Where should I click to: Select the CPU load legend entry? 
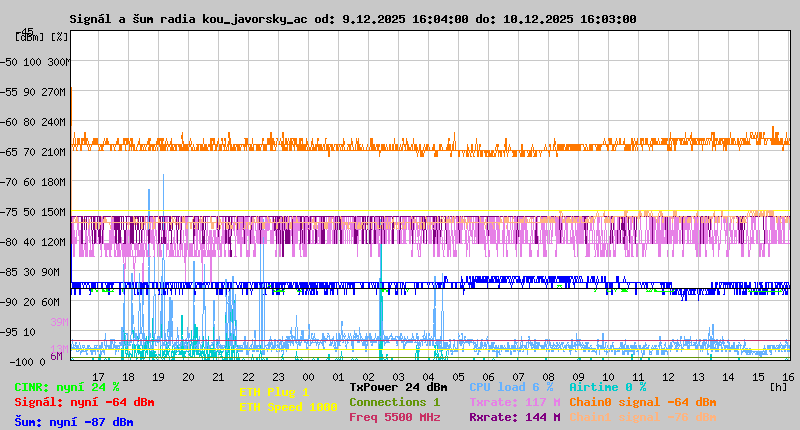[x=510, y=387]
